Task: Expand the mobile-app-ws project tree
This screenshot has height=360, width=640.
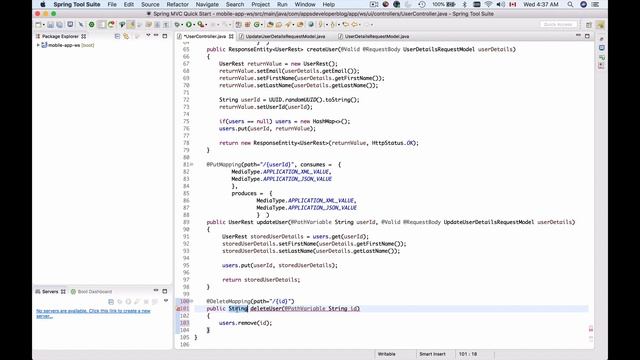Action: click(38, 45)
